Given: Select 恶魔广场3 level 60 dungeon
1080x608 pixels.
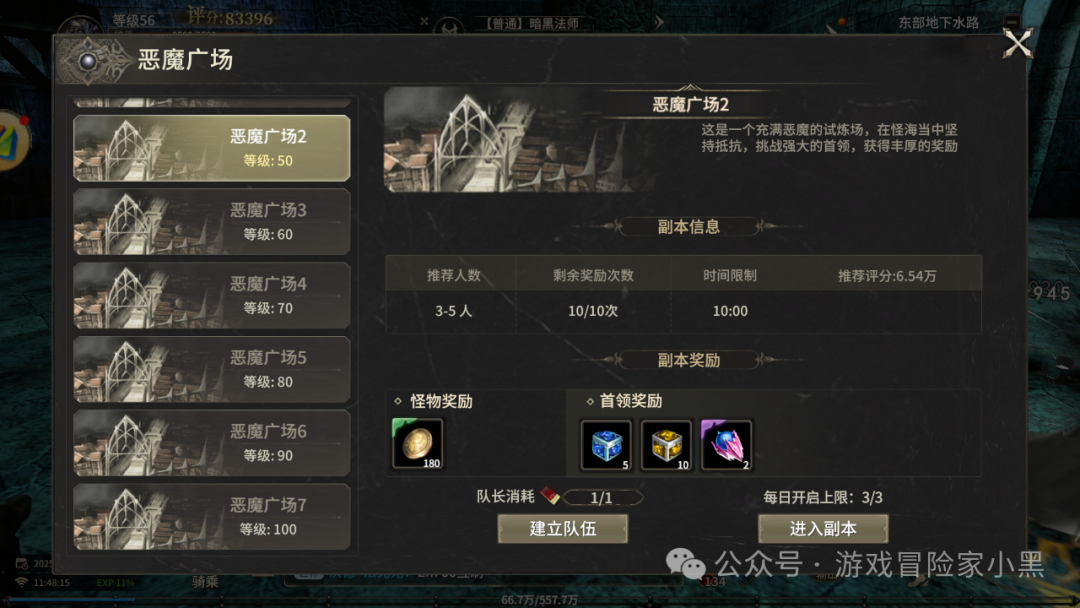Looking at the screenshot, I should (x=211, y=222).
